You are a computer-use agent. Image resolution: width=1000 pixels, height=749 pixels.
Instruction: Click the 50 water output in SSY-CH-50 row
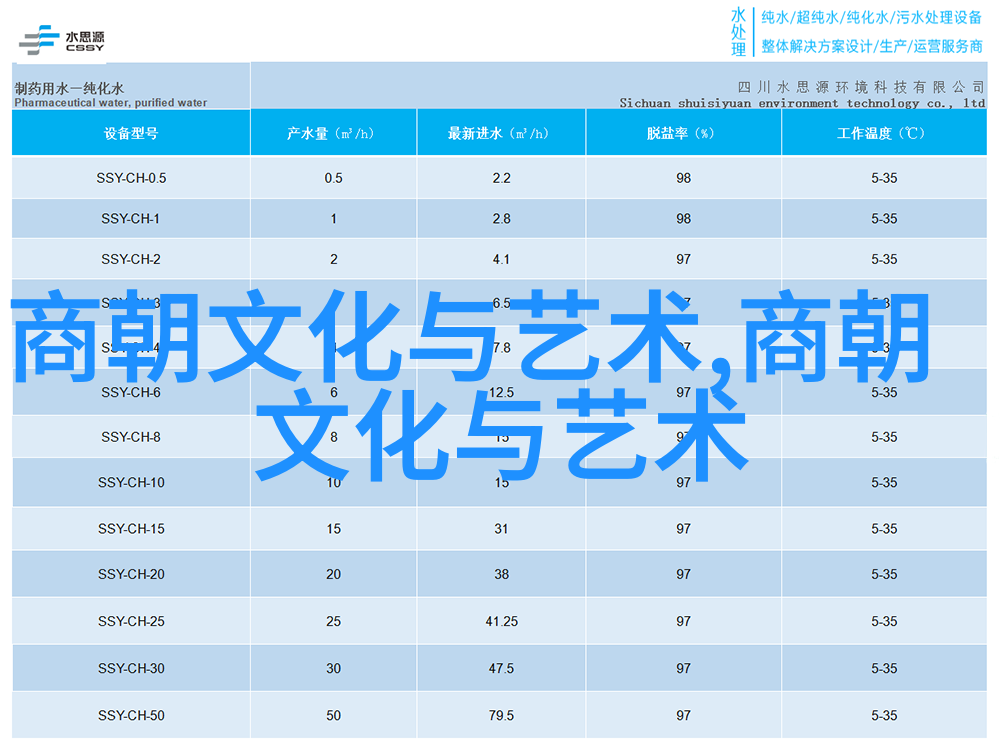pos(334,716)
